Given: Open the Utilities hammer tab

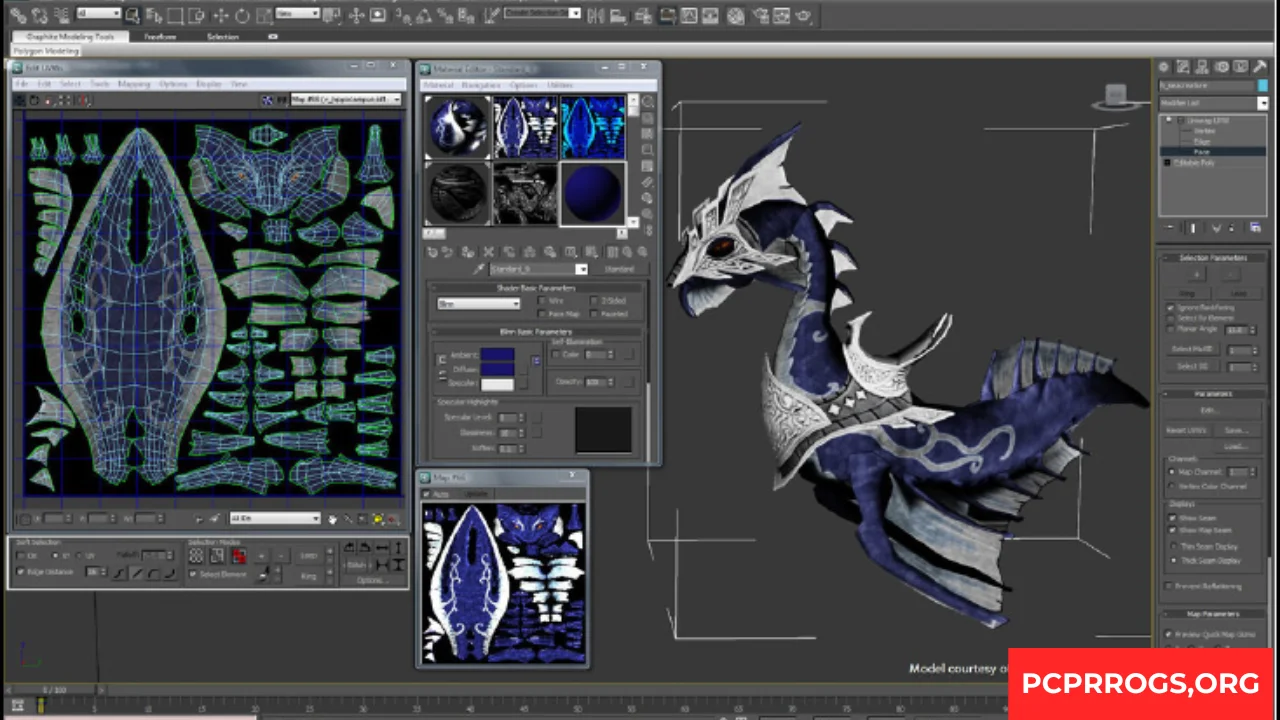Looking at the screenshot, I should [1260, 67].
